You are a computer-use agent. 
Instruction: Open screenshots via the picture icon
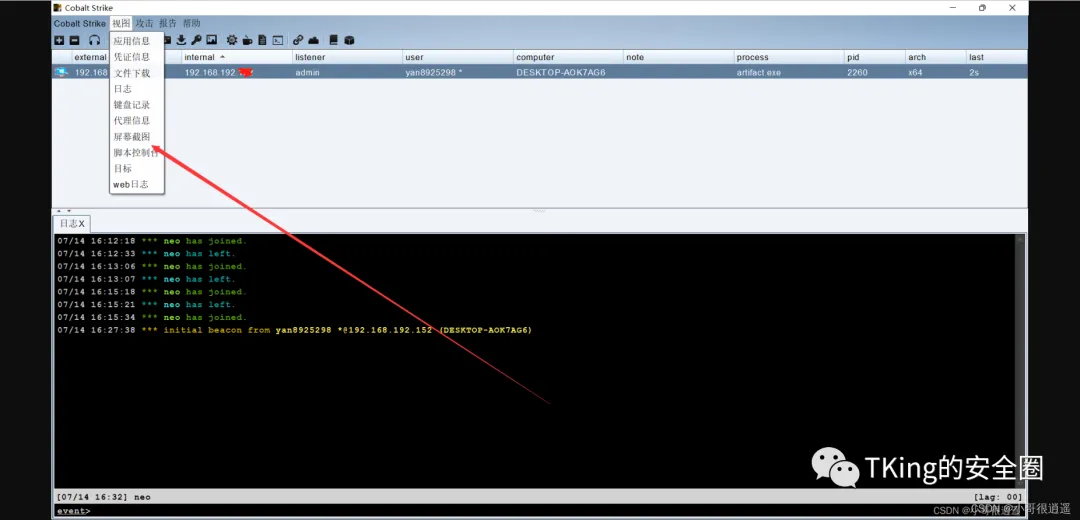pos(211,40)
